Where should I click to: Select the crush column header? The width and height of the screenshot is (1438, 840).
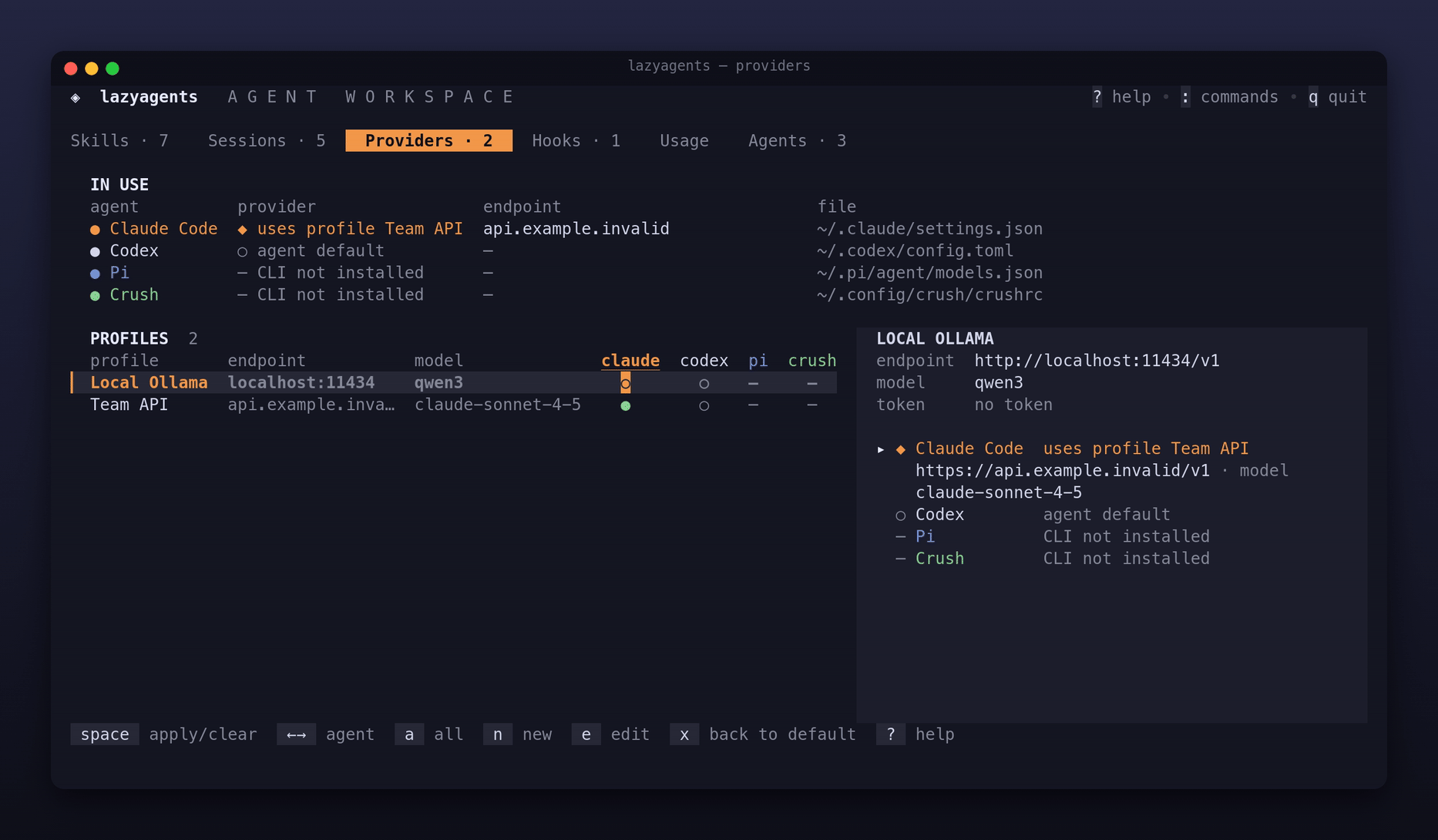point(811,361)
